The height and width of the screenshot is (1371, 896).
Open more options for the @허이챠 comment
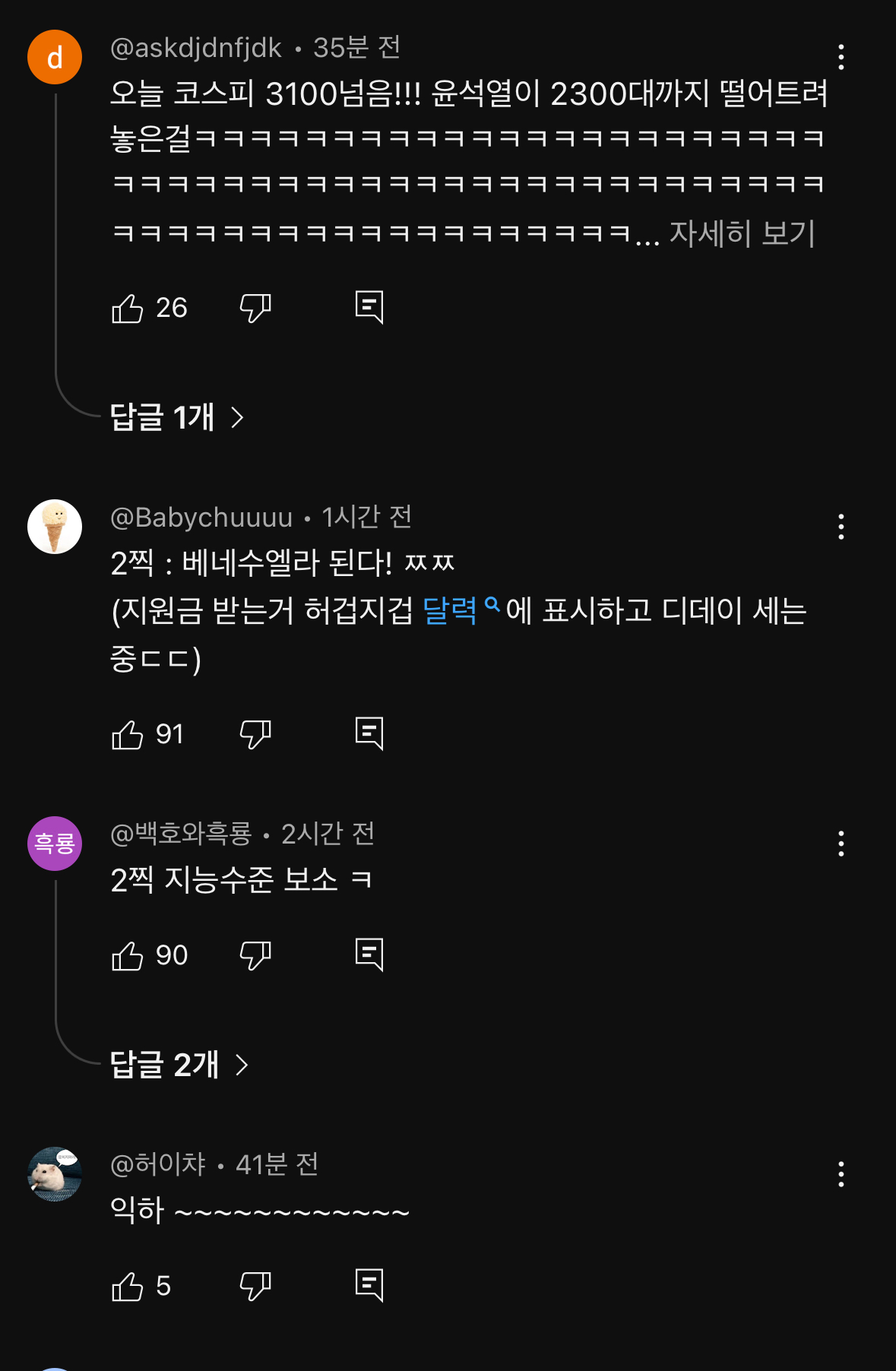[841, 1174]
